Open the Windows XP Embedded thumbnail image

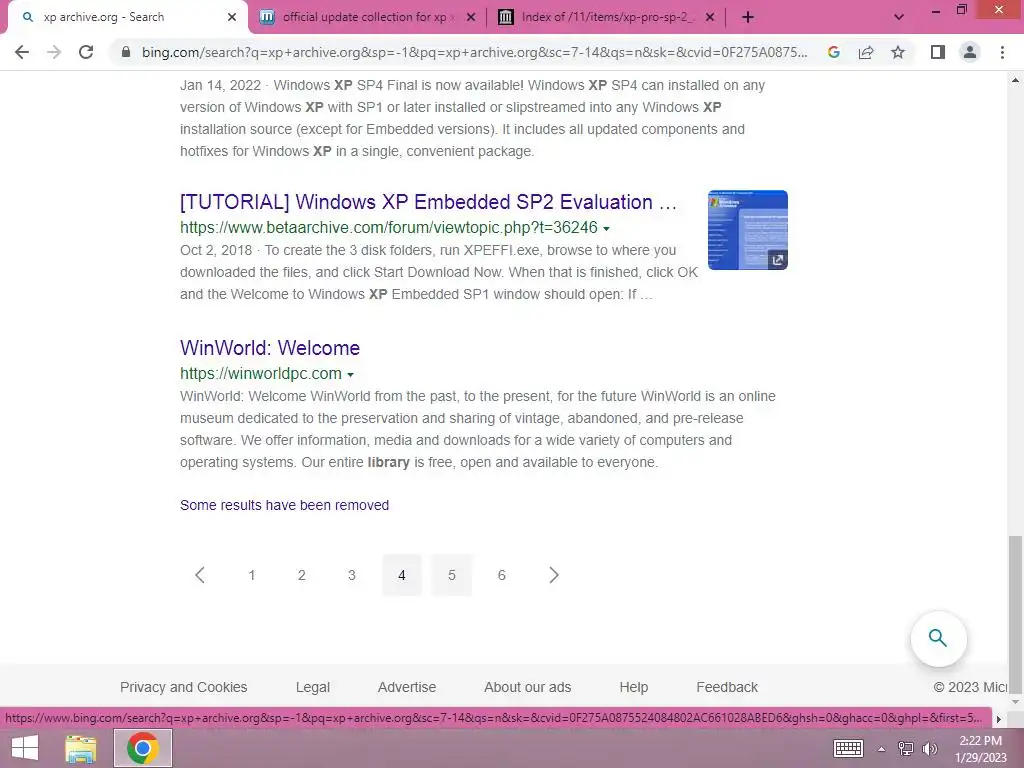pos(748,230)
